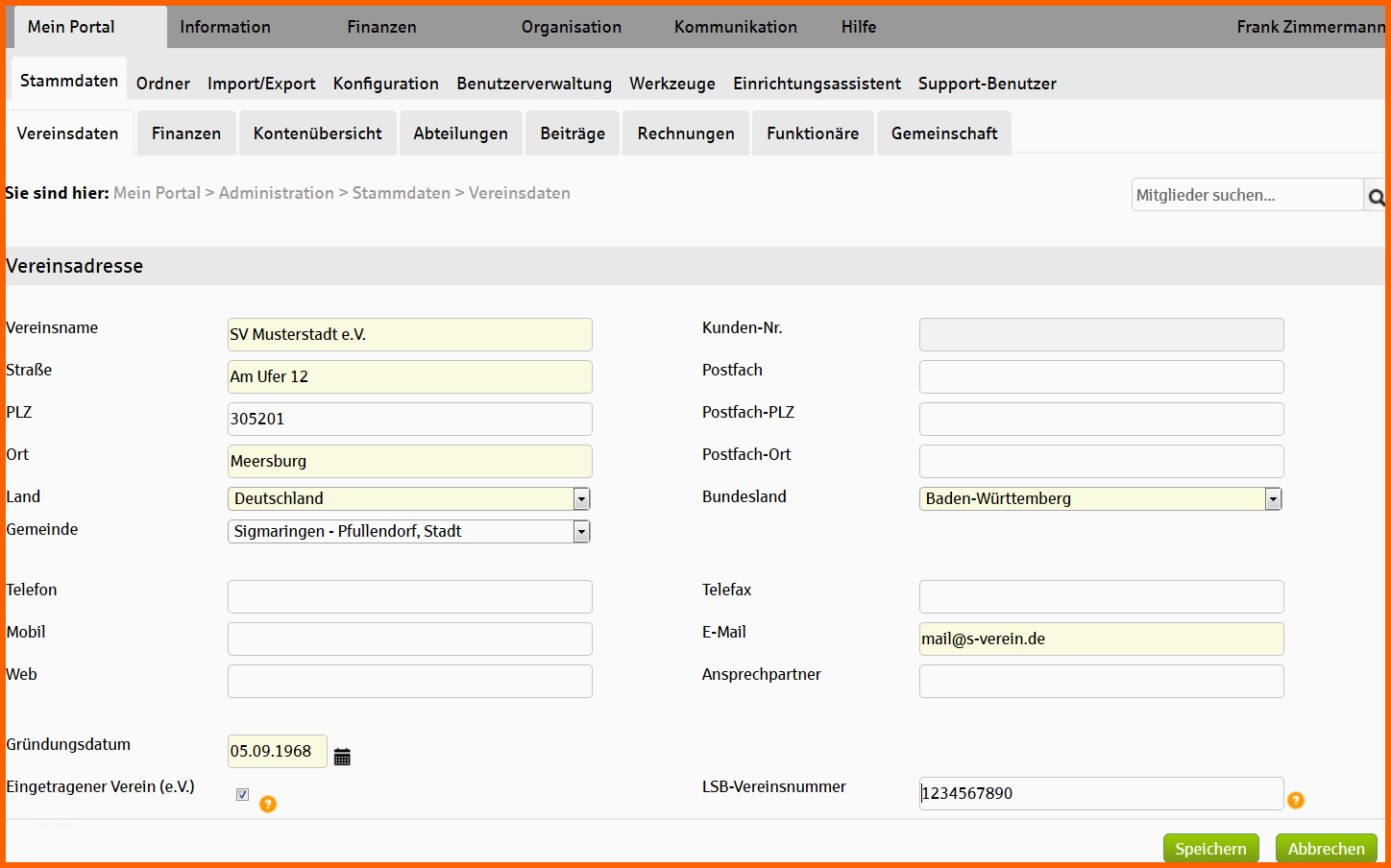Image resolution: width=1391 pixels, height=868 pixels.
Task: Click the Vereinsadresse section heading
Action: 75,266
